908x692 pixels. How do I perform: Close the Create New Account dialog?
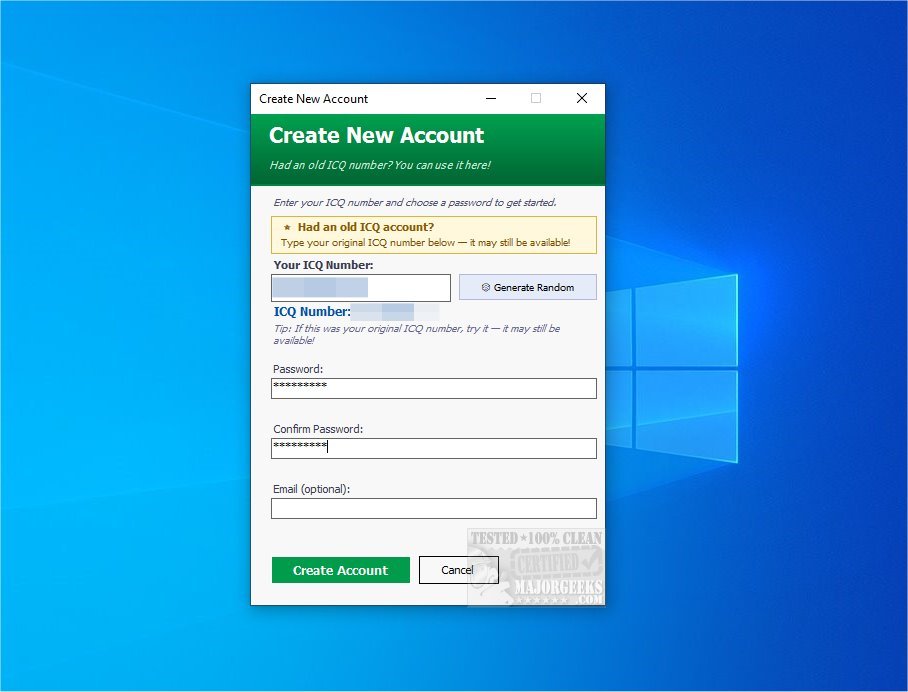tap(582, 98)
